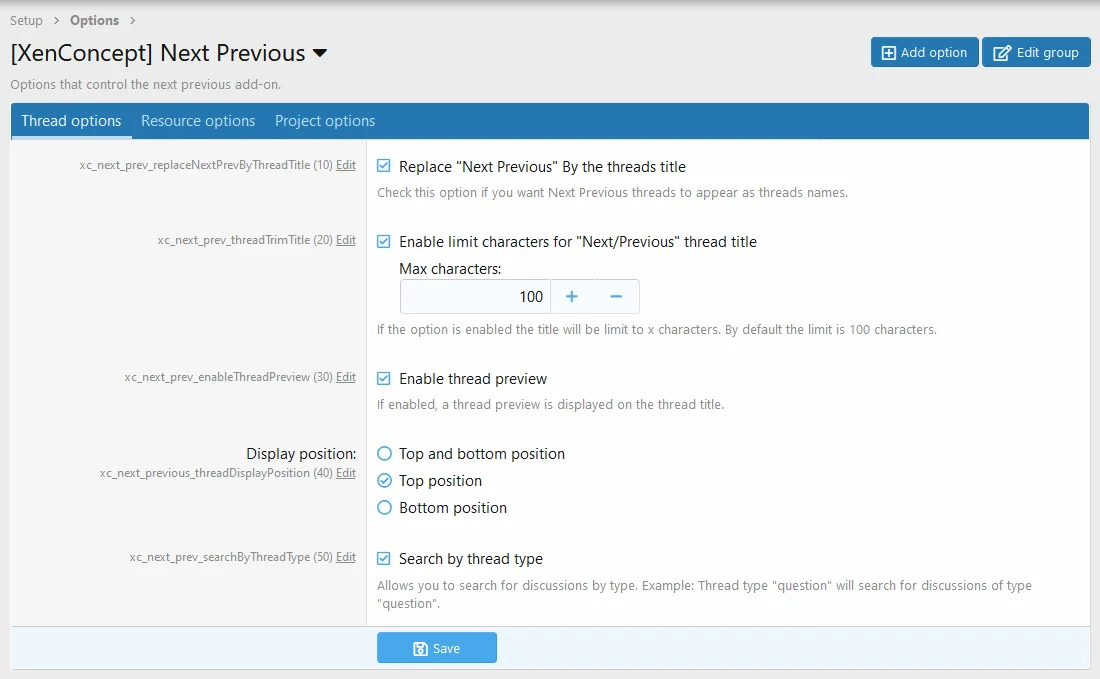The image size is (1100, 679).
Task: Switch to the Resource options tab
Action: pyautogui.click(x=198, y=120)
